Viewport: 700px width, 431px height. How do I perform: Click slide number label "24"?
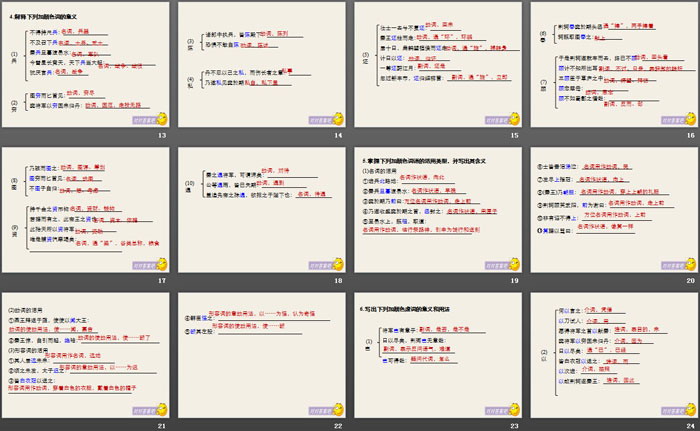691,426
